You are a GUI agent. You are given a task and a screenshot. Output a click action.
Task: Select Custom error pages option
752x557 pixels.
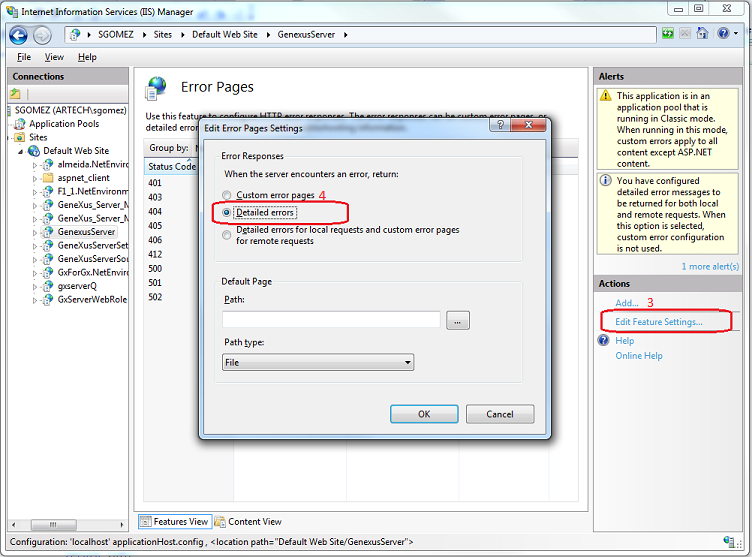pos(226,195)
